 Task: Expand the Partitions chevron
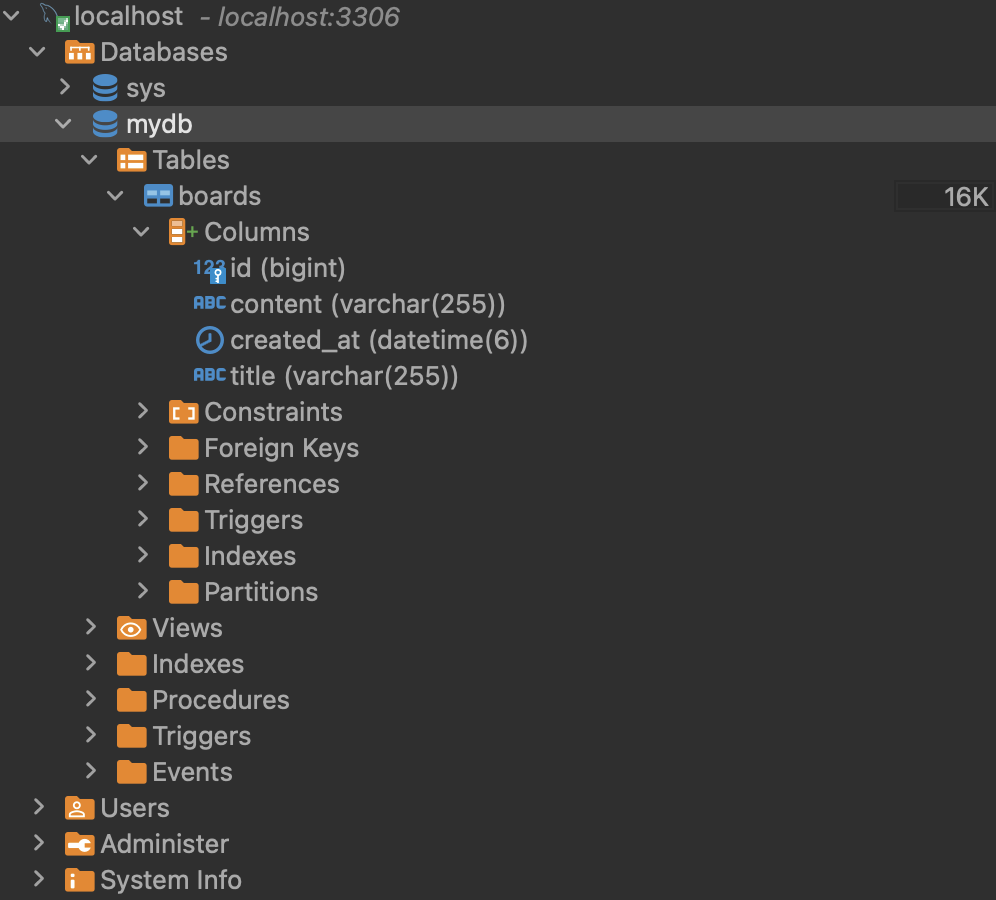pyautogui.click(x=143, y=591)
